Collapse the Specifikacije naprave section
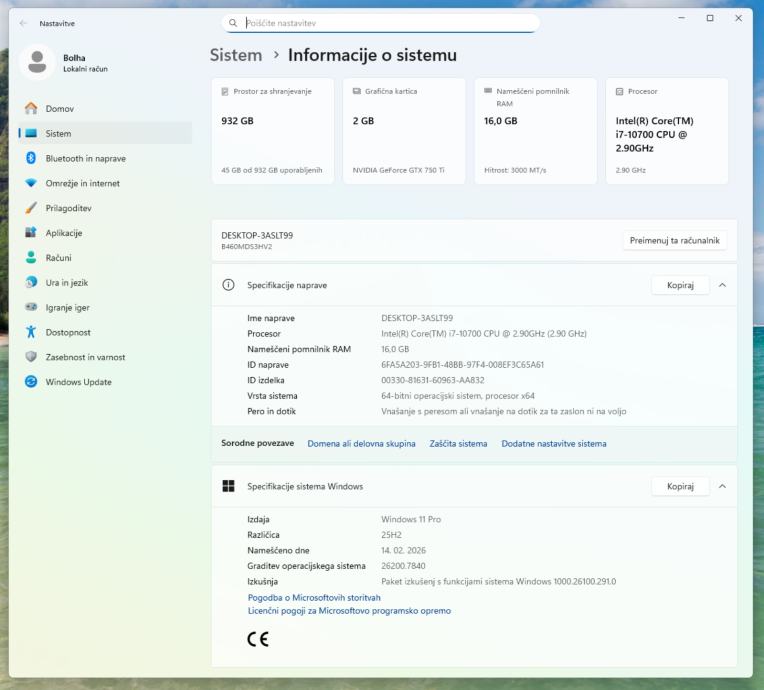The image size is (764, 690). 722,285
